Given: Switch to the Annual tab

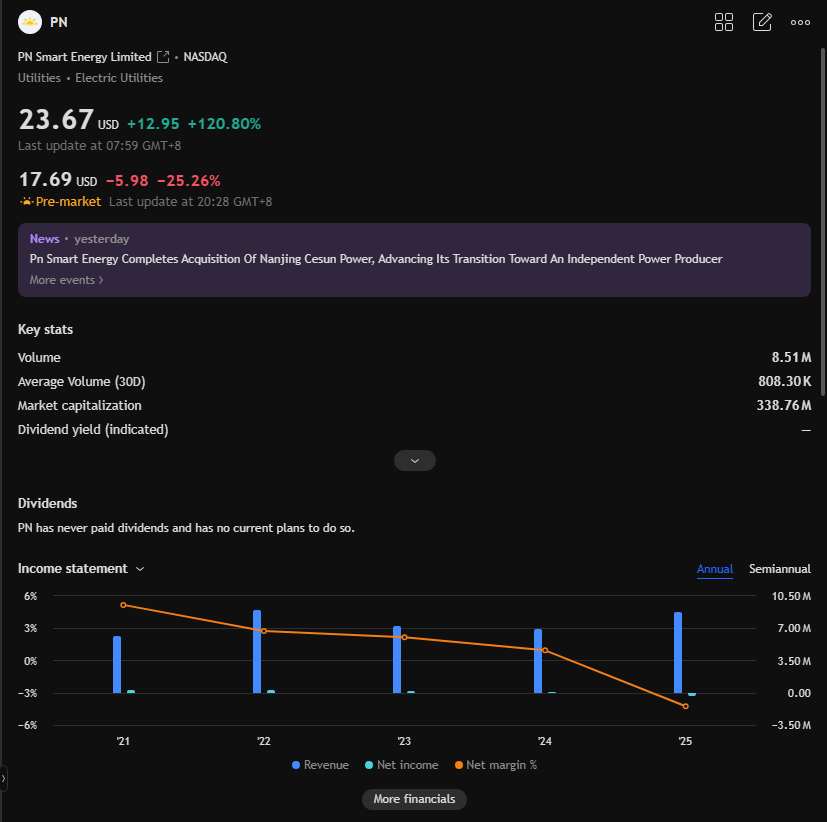Looking at the screenshot, I should (715, 569).
